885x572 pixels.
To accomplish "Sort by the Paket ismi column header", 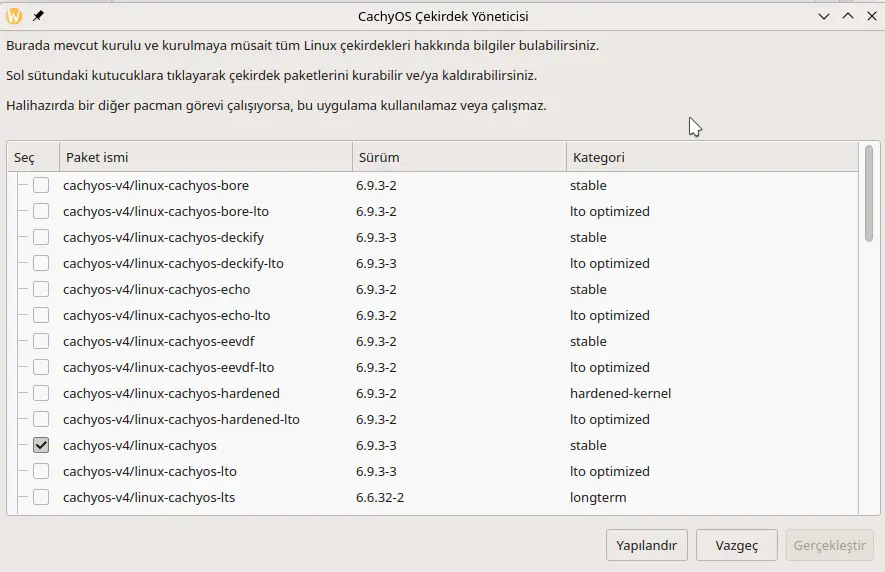I will (x=206, y=157).
